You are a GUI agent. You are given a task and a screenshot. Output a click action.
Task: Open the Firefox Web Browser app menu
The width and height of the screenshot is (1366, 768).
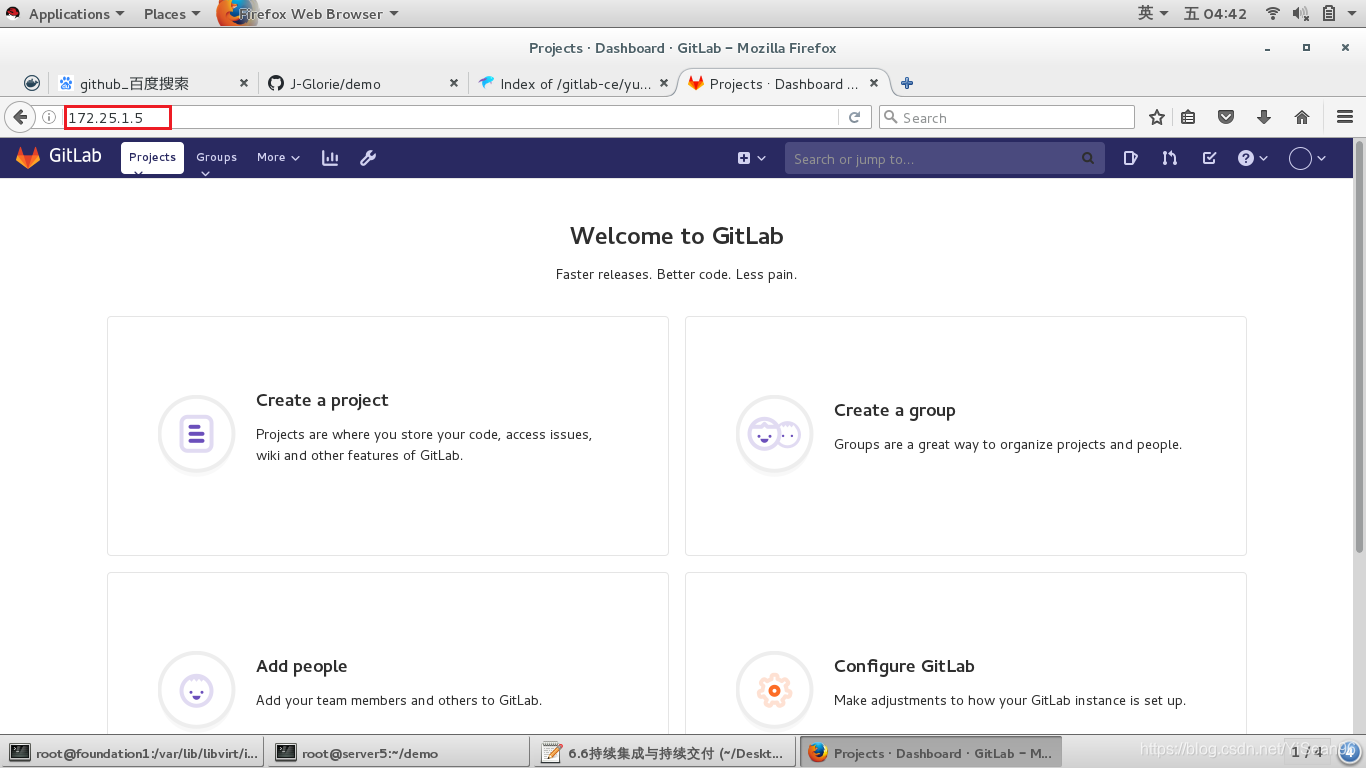(x=310, y=14)
